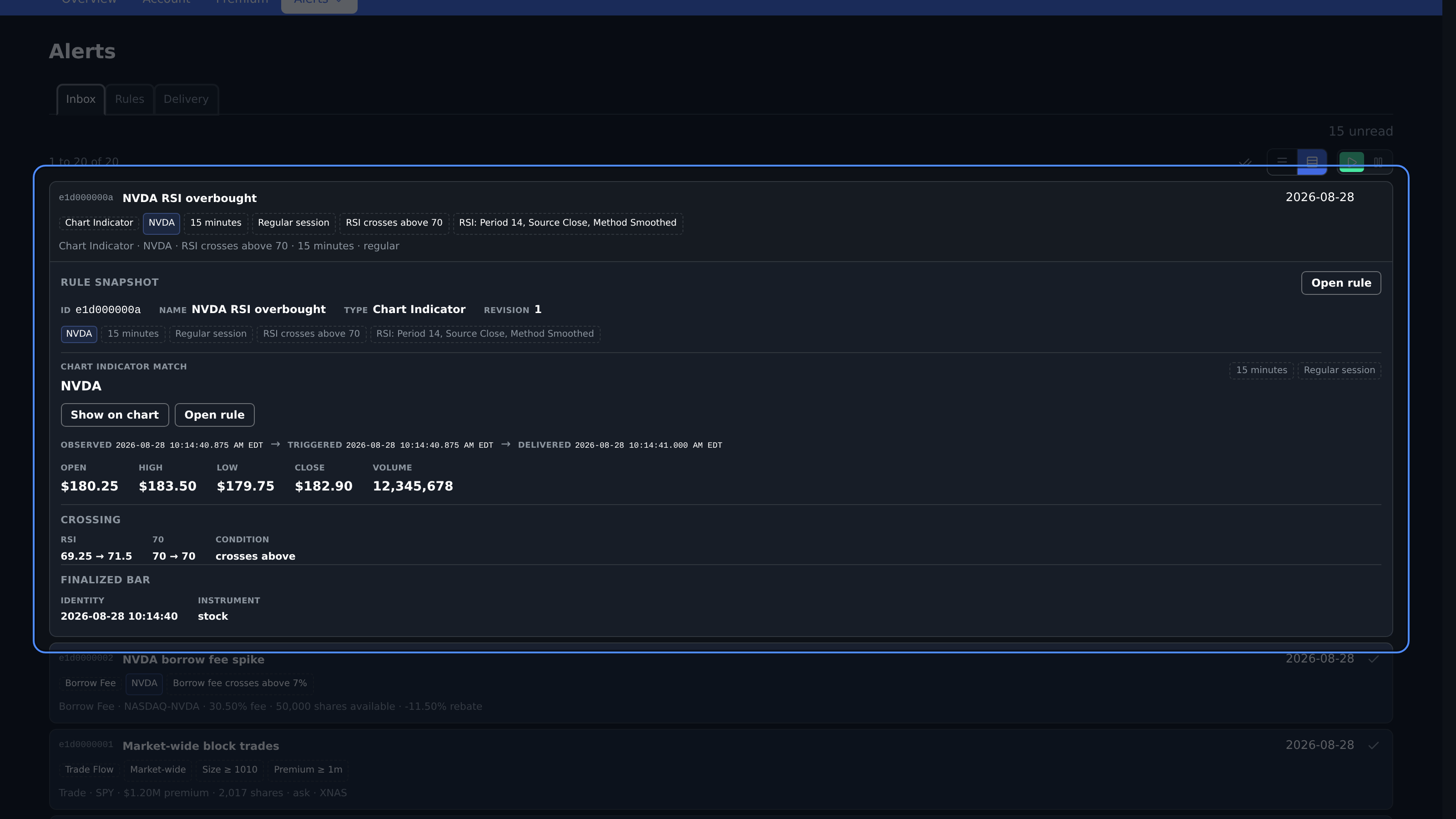Click the RSI value 69.25 → 71.5
The height and width of the screenshot is (819, 1456).
(x=96, y=557)
